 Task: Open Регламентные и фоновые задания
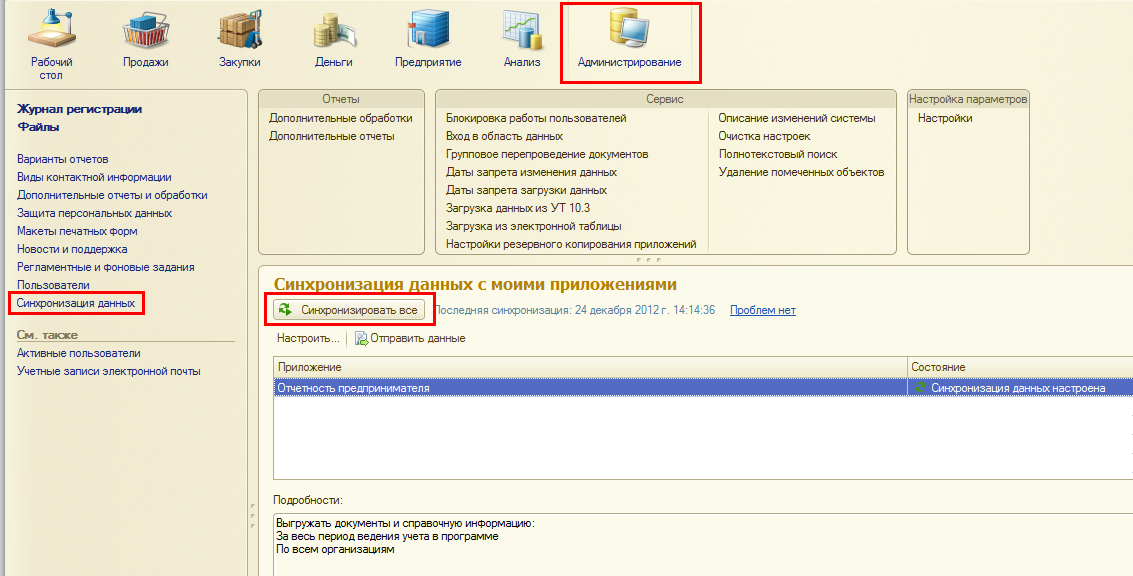click(105, 267)
